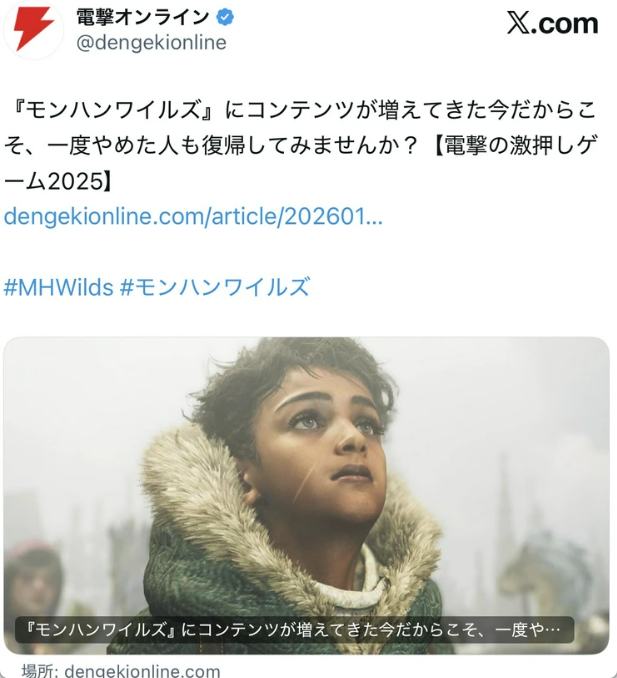Open 場所: dengekionline.com source label
This screenshot has width=617, height=678.
(121, 671)
